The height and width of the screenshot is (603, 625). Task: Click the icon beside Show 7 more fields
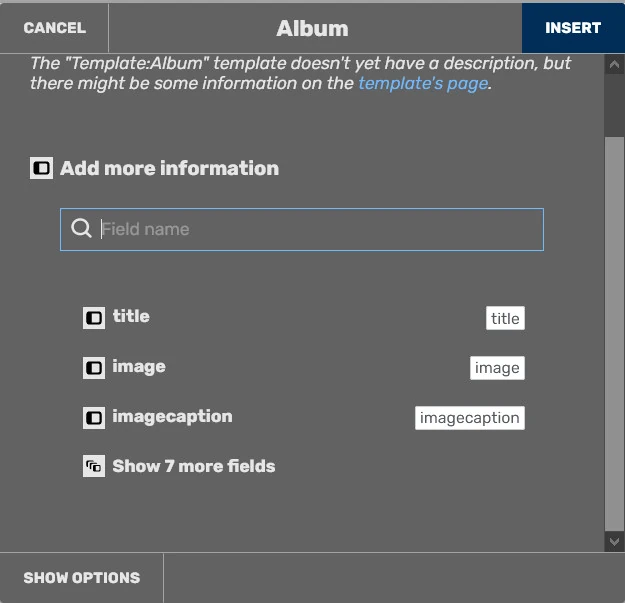pos(94,467)
